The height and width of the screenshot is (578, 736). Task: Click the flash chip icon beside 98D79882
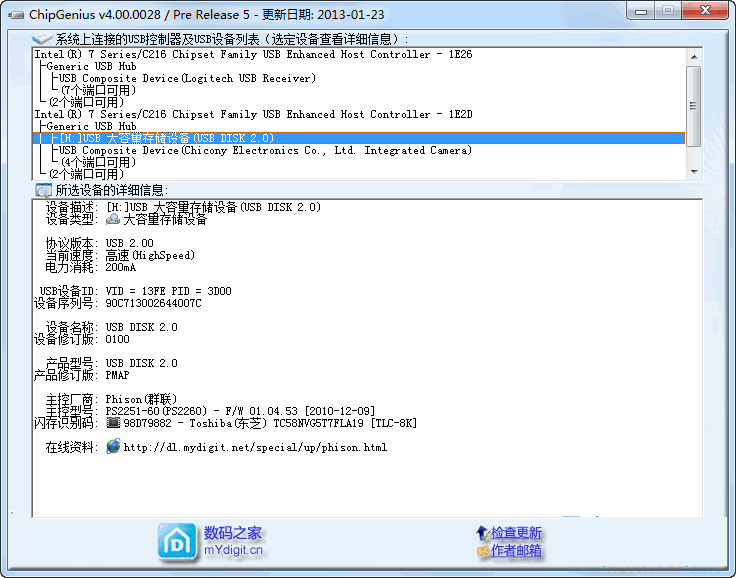113,423
